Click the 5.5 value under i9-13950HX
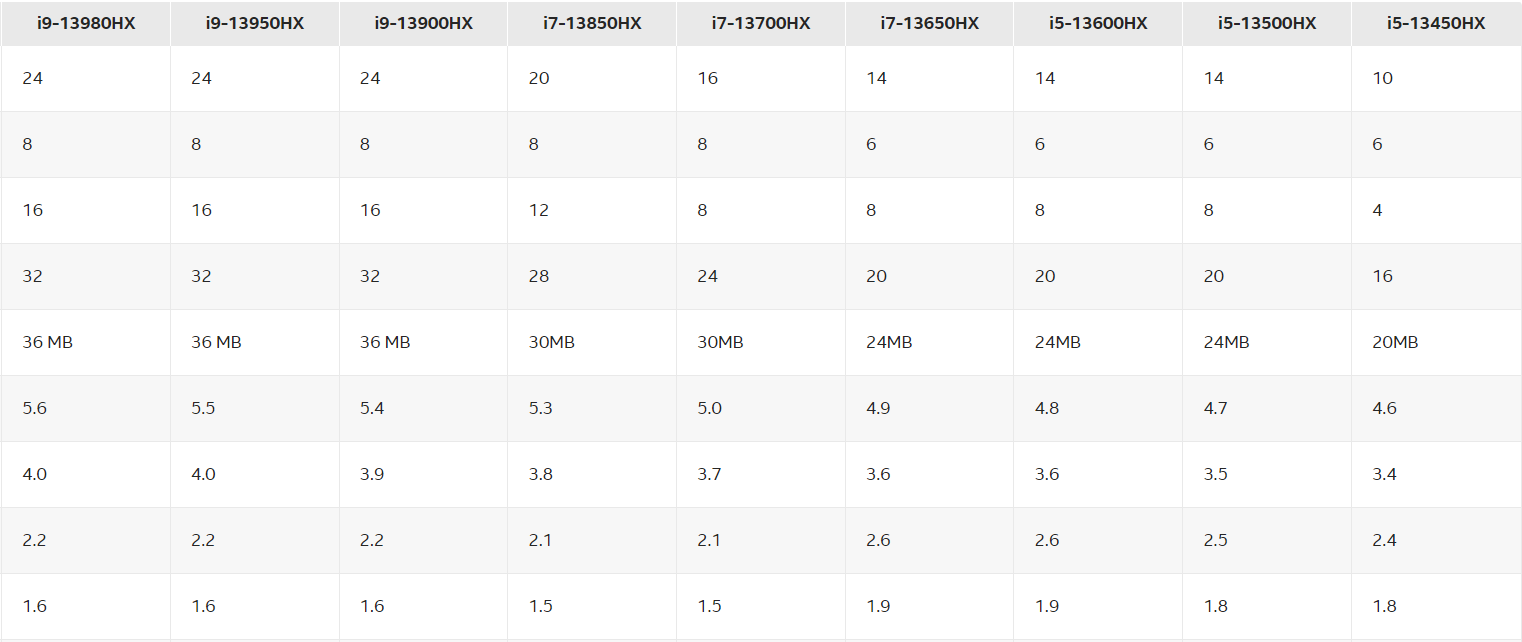 pos(202,408)
